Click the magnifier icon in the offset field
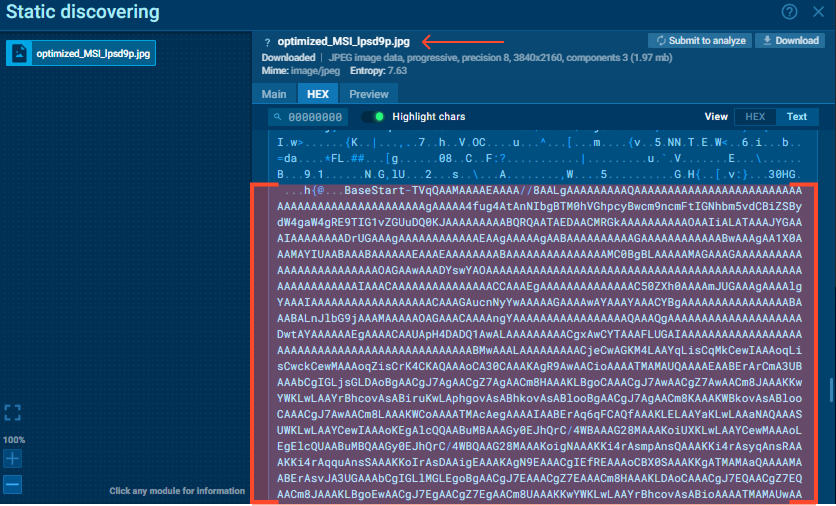The image size is (836, 506). tap(277, 117)
